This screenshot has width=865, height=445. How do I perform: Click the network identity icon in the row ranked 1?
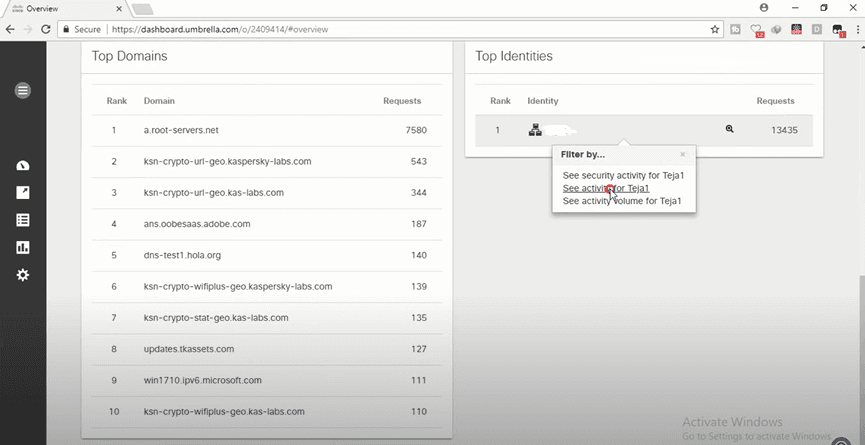[x=535, y=130]
